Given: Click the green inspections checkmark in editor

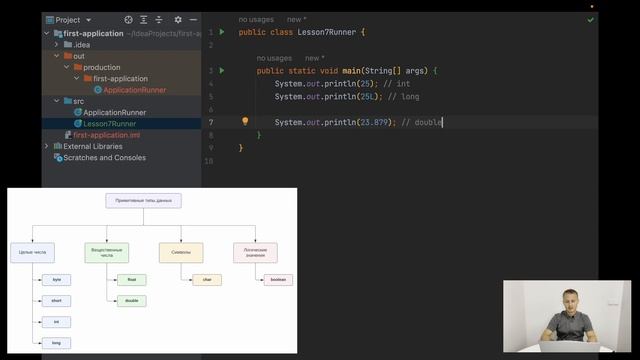Looking at the screenshot, I should 590,20.
